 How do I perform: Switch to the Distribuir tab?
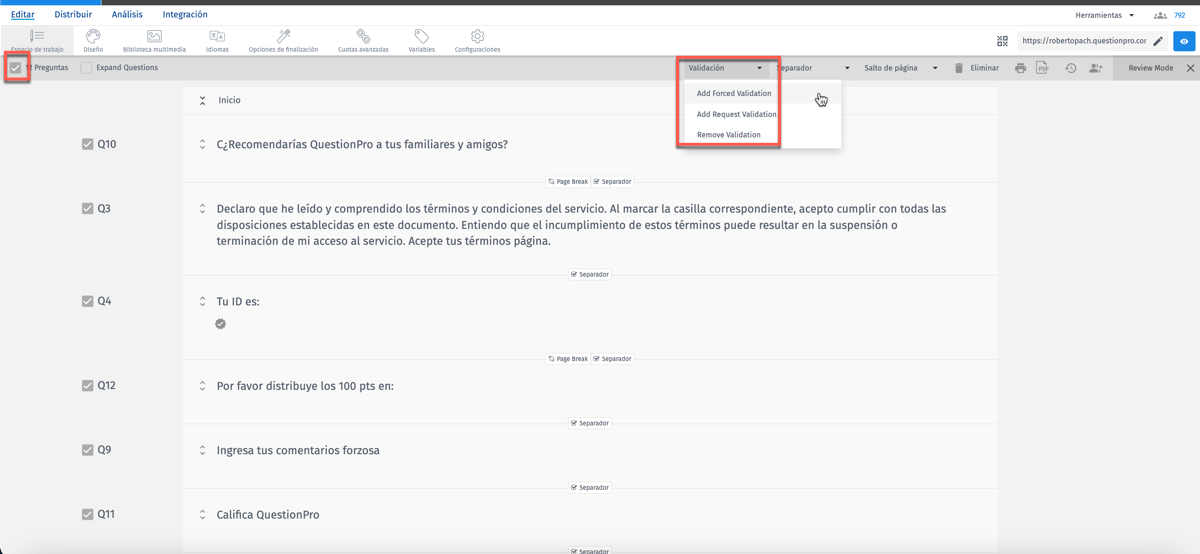(73, 15)
